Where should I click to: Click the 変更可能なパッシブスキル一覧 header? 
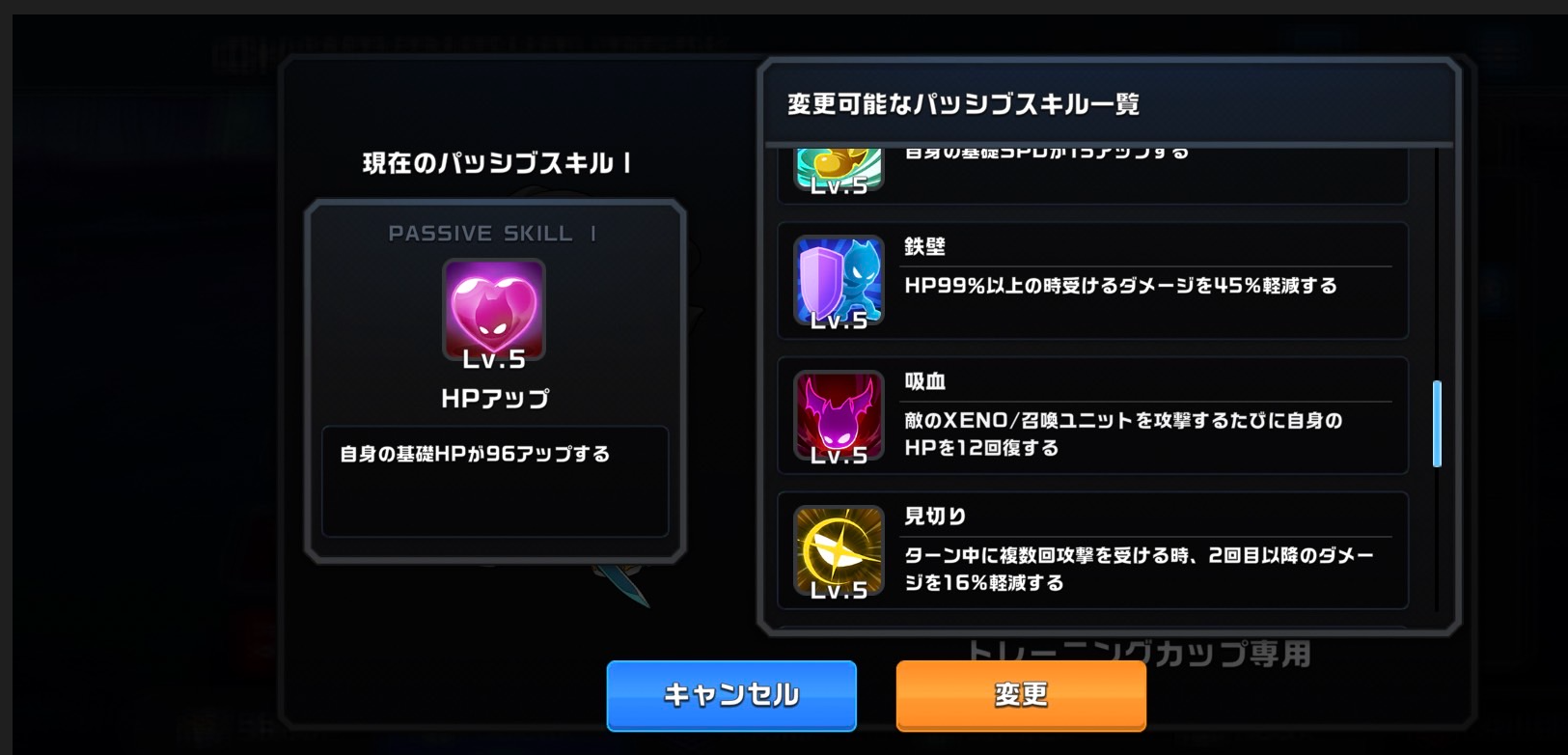click(963, 104)
